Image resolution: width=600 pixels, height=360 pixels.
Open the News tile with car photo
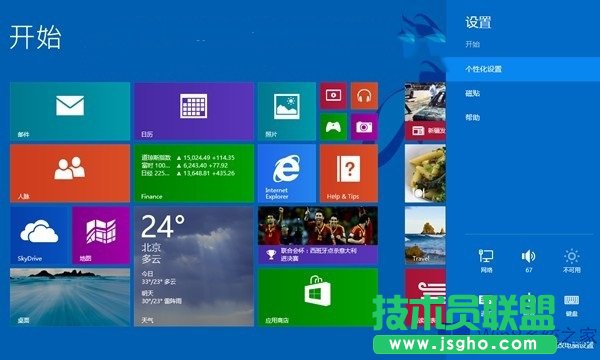(425, 111)
